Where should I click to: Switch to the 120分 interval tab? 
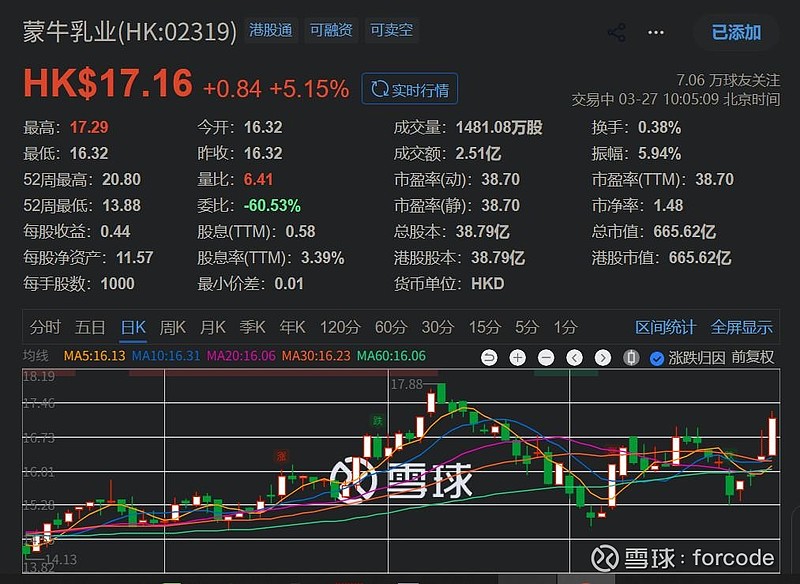point(340,327)
